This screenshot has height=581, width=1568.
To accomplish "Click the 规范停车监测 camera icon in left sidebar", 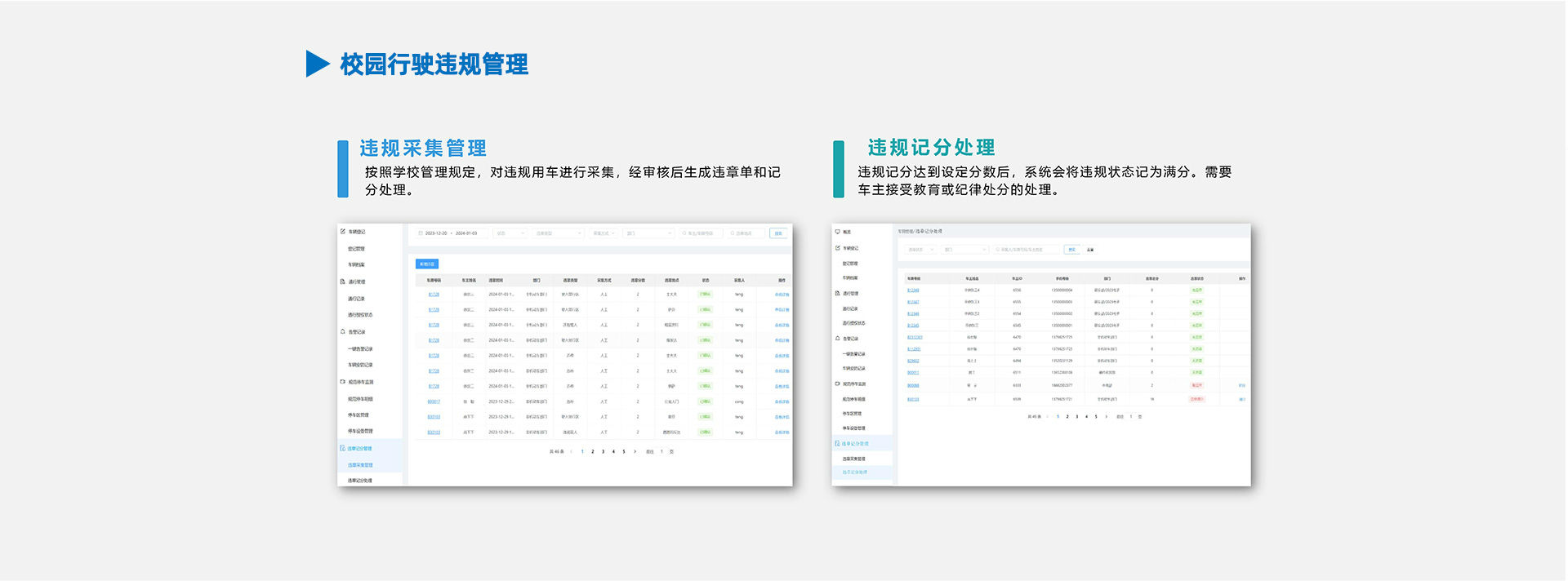I will (x=343, y=382).
